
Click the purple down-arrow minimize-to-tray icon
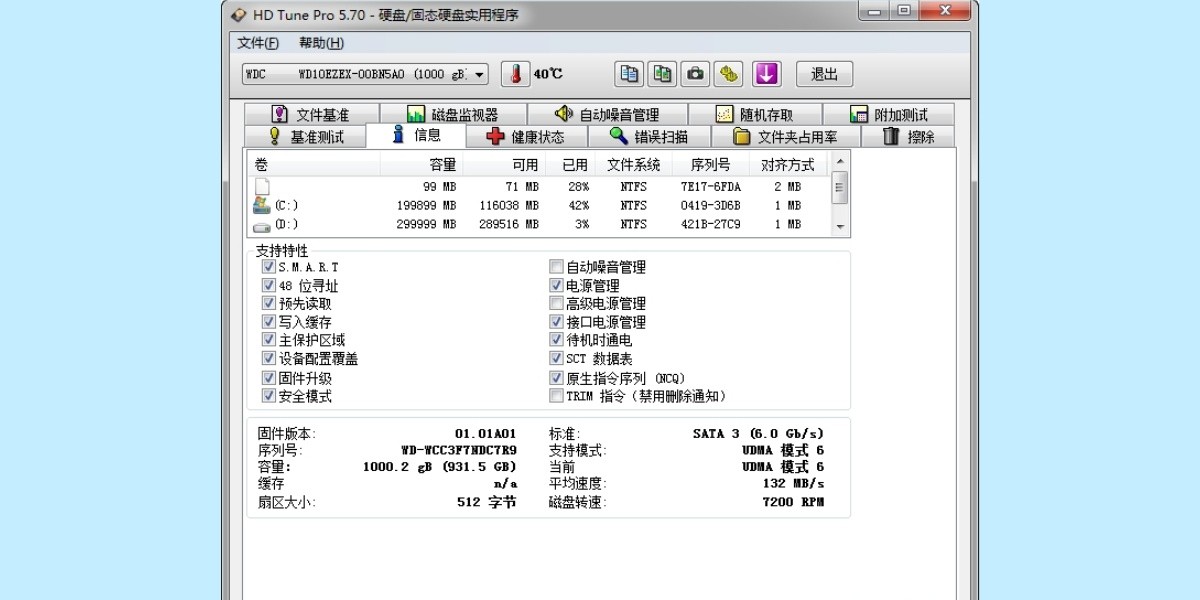766,74
